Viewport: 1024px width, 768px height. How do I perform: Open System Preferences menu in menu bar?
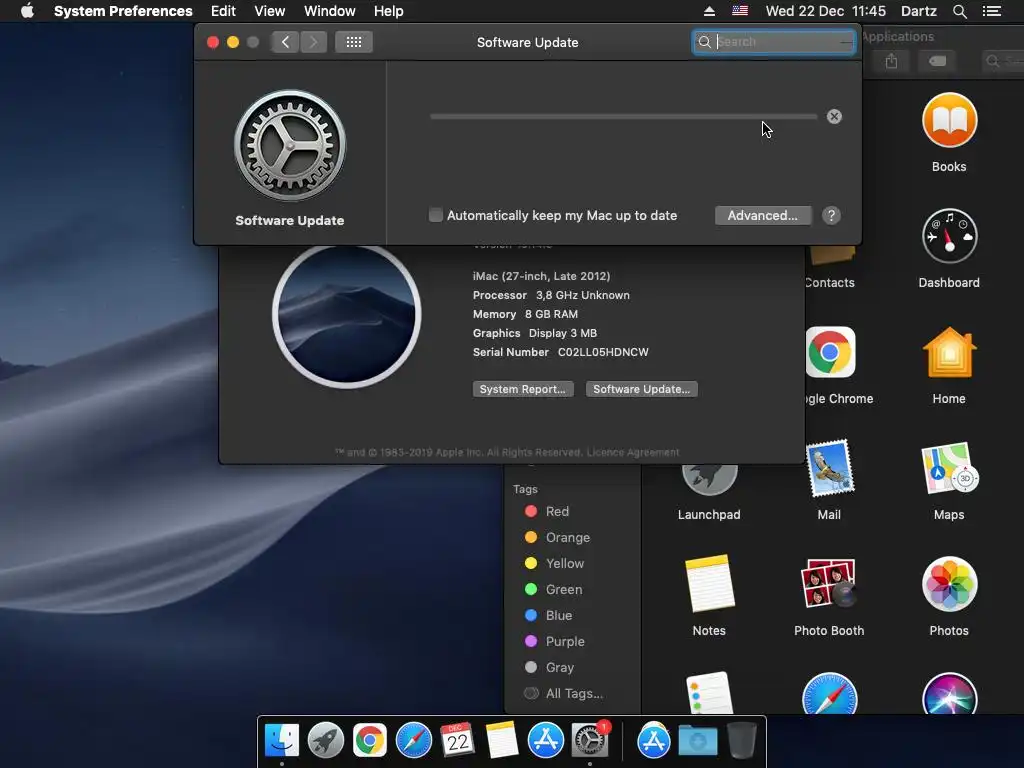123,11
